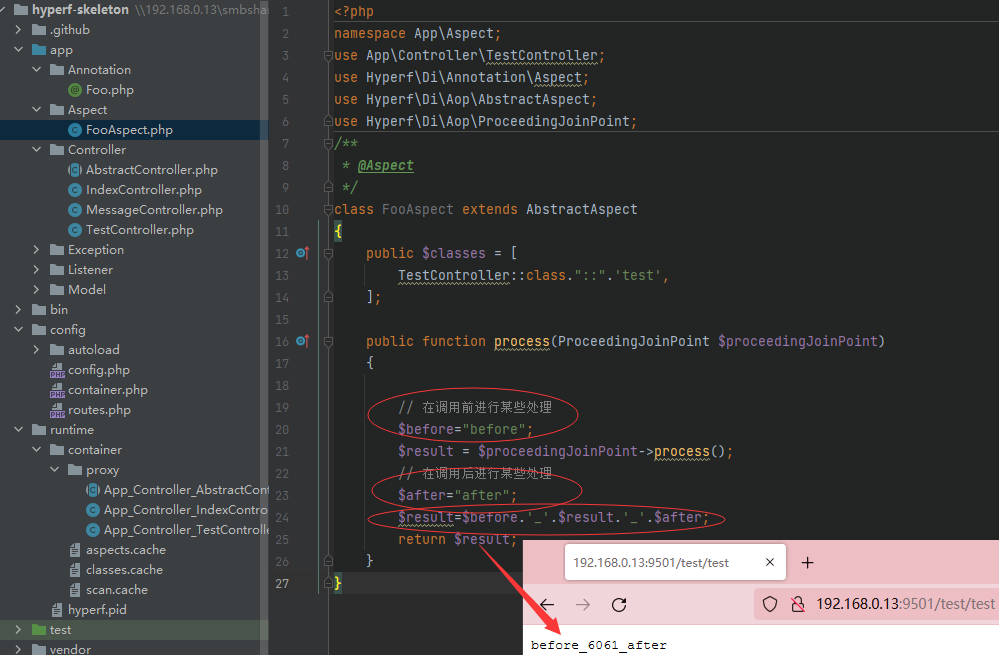Click the routes.php file icon
This screenshot has width=999, height=655.
pos(57,410)
